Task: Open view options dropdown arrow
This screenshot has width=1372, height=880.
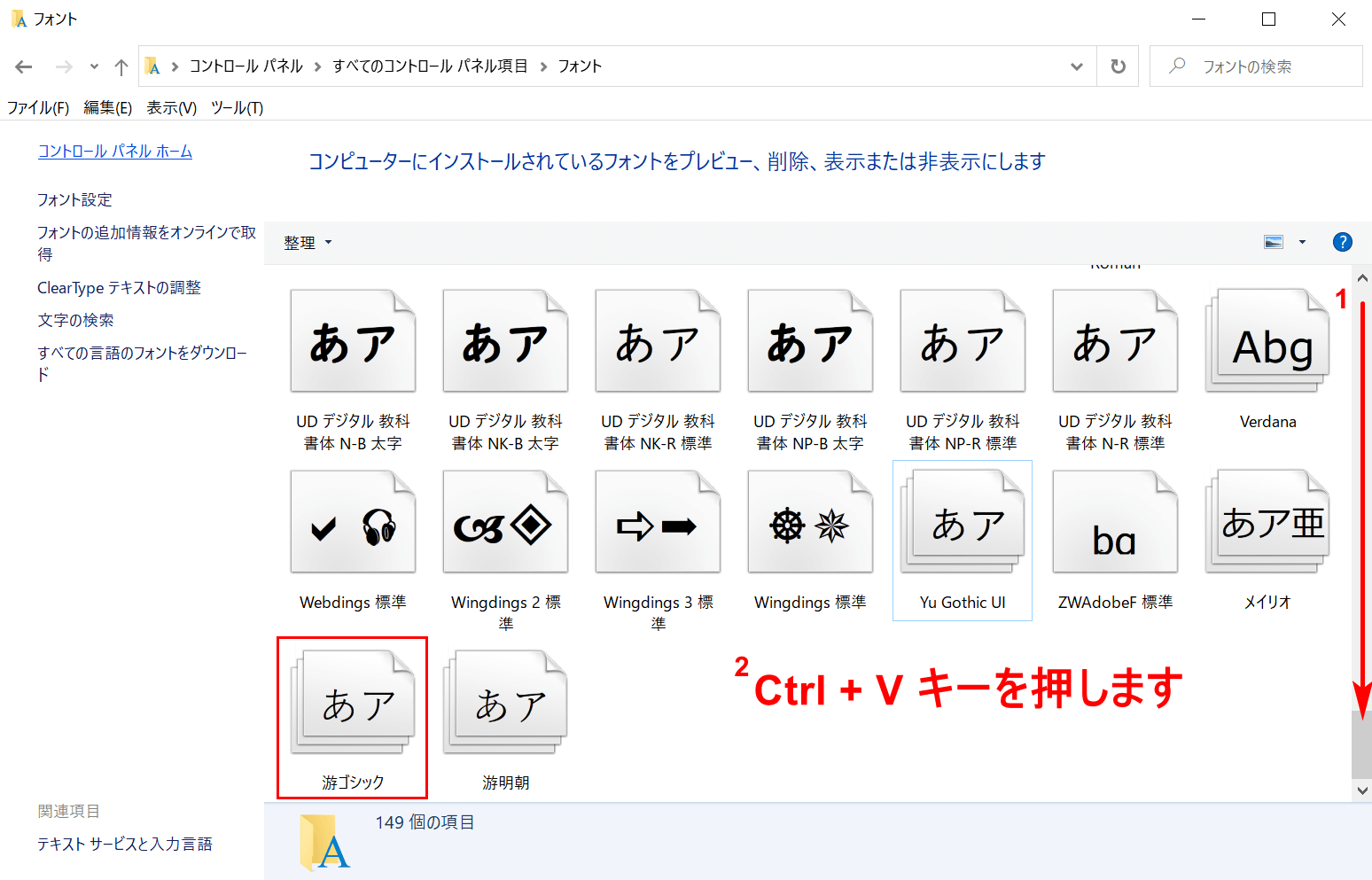Action: (x=1302, y=242)
